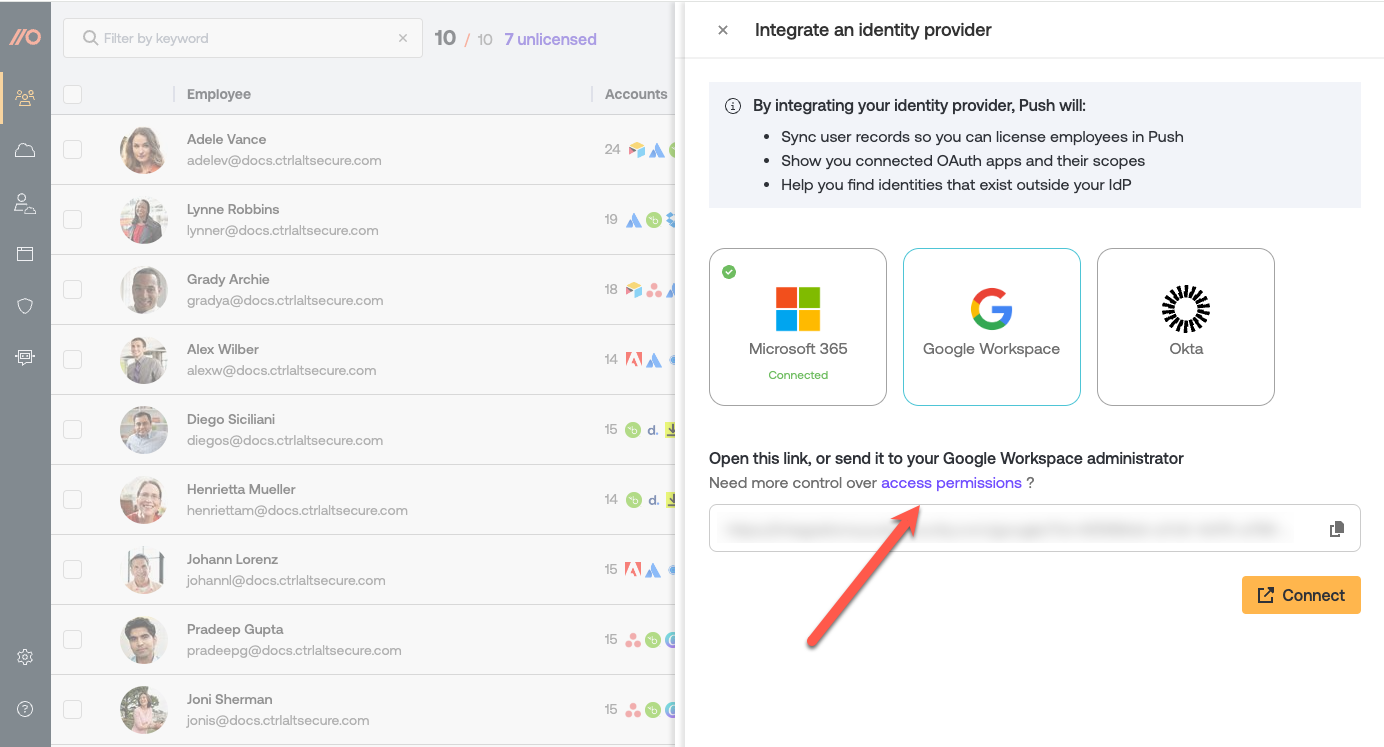Viewport: 1384px width, 747px height.
Task: Open the settings gear in sidebar
Action: tap(25, 657)
